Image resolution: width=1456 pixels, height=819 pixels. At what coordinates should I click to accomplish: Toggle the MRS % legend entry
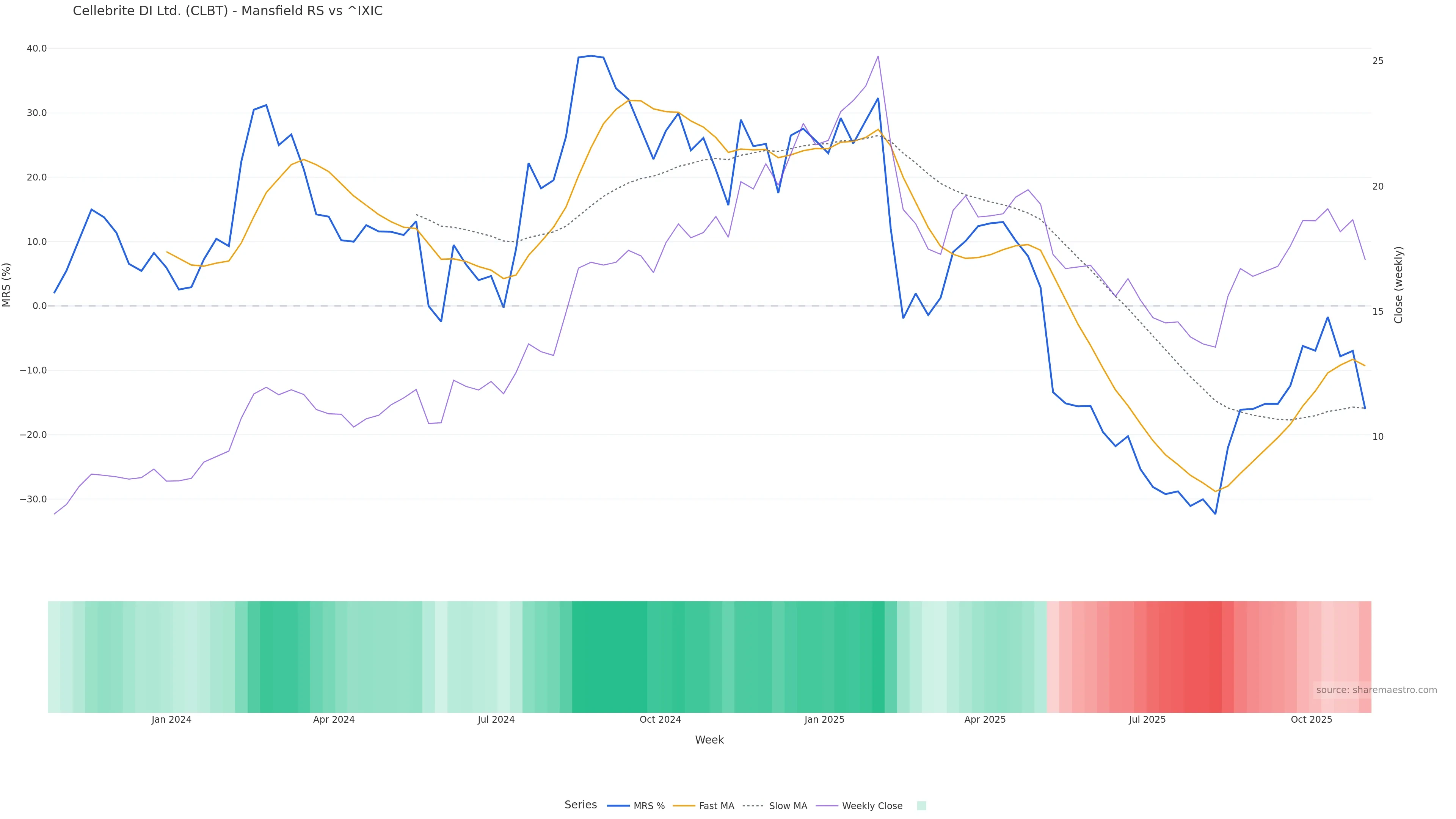[x=648, y=806]
